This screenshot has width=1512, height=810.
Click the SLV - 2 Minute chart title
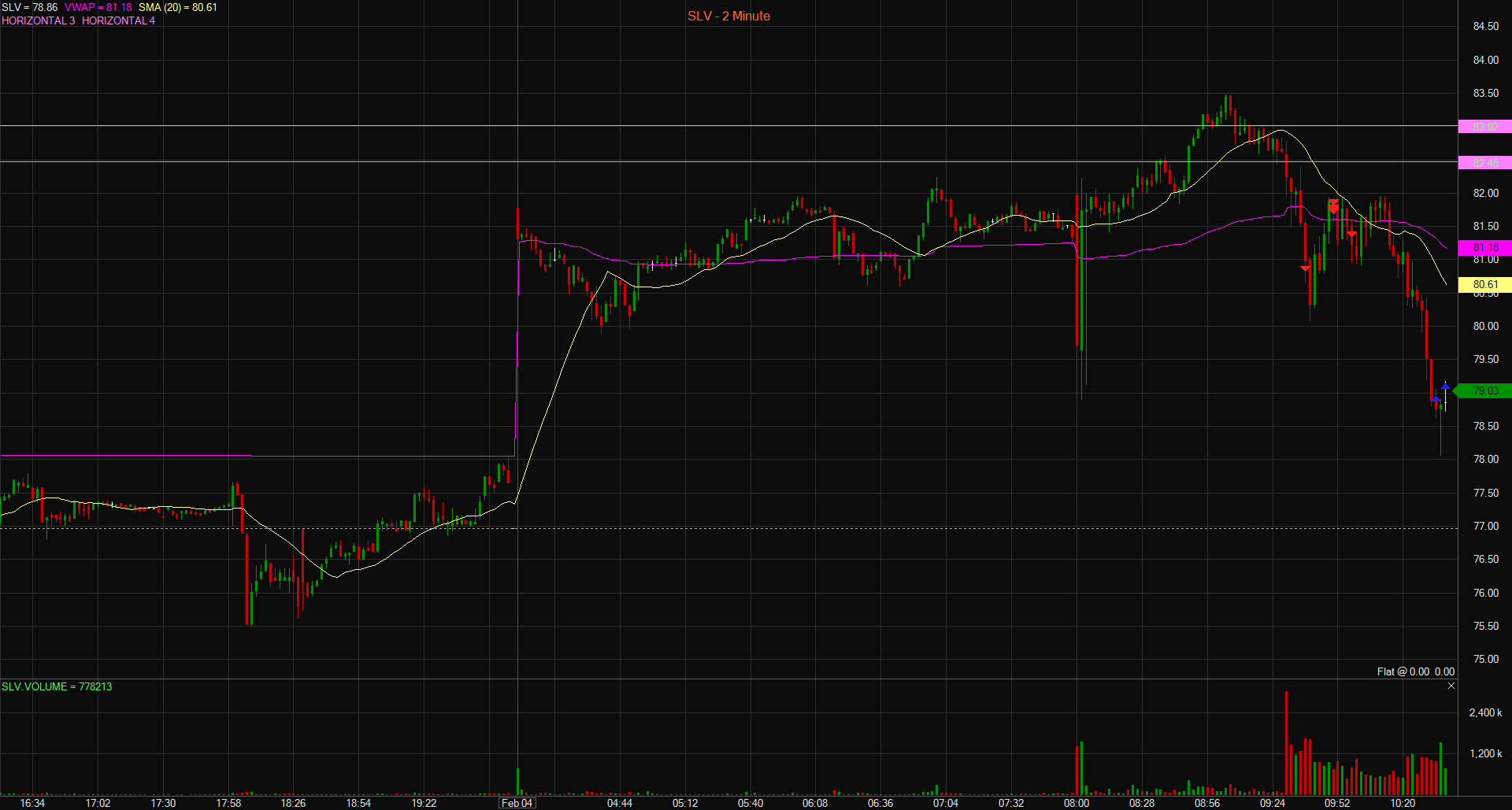(x=728, y=16)
